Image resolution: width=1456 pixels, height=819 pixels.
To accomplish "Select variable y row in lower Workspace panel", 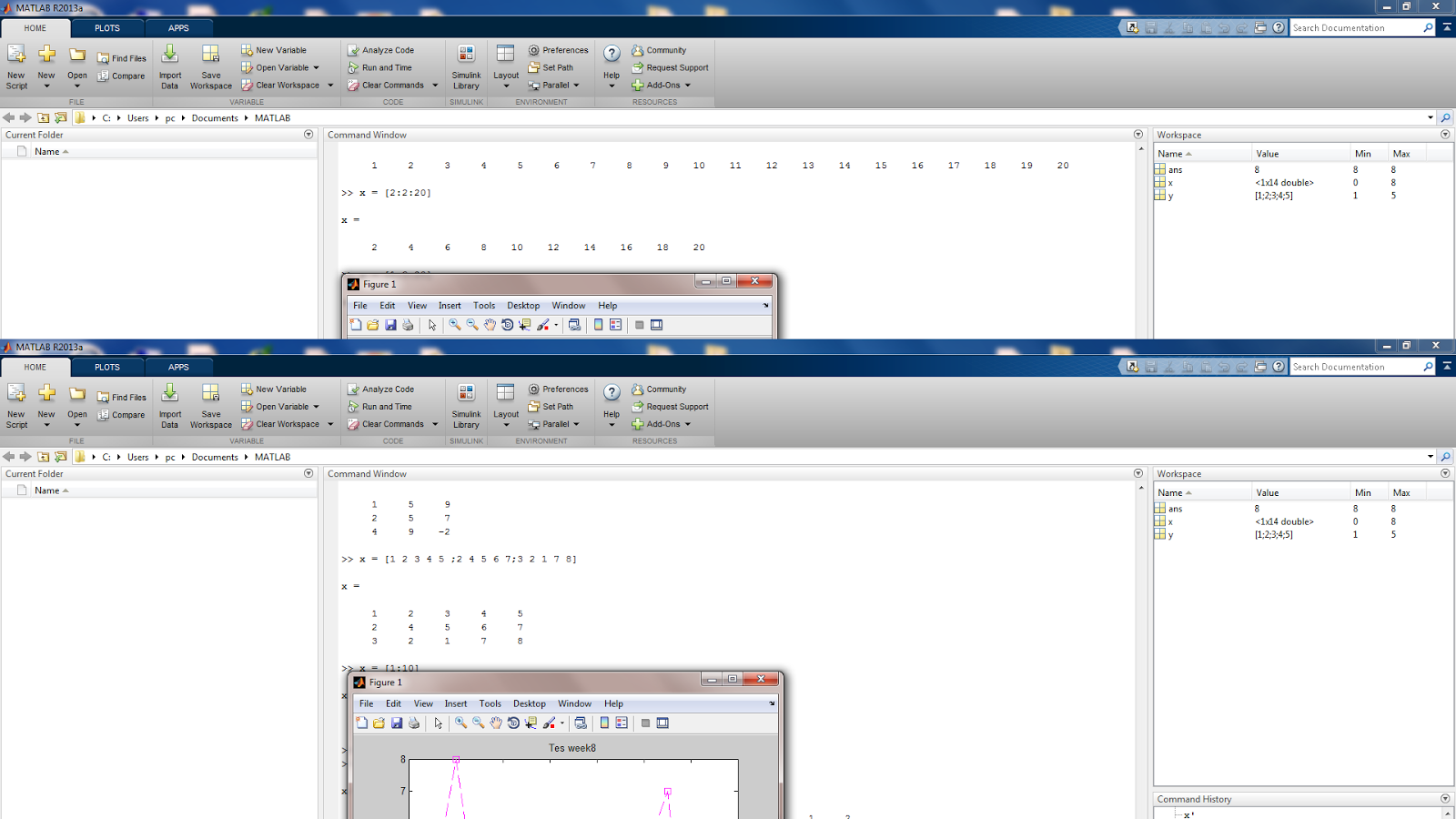I will [x=1301, y=534].
